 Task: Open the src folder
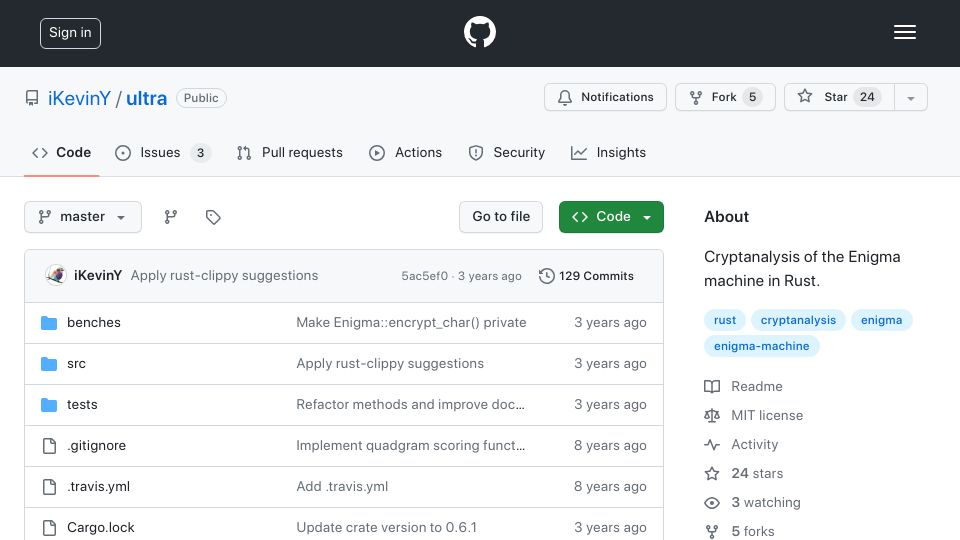pyautogui.click(x=76, y=364)
